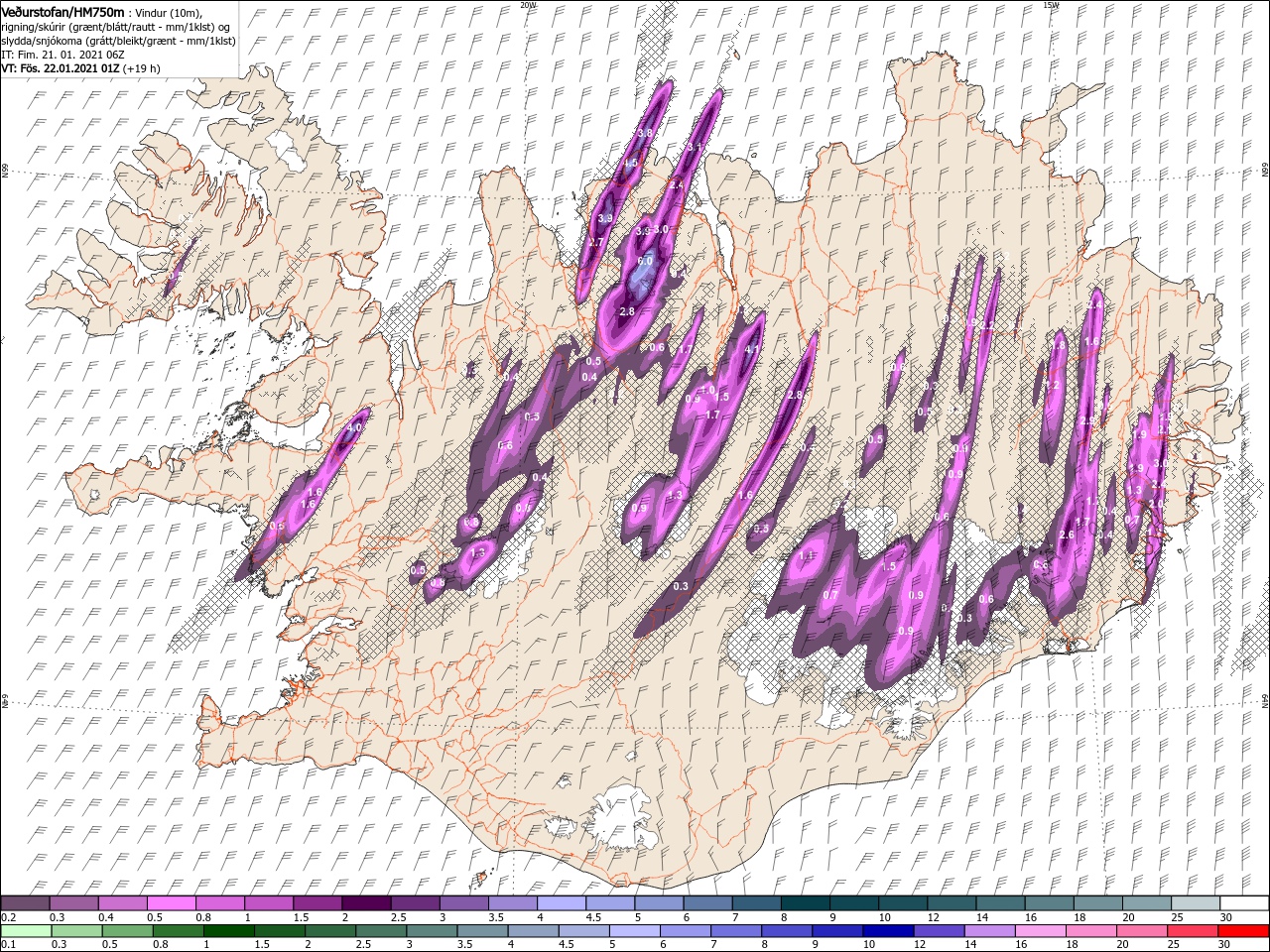Viewport: 1270px width, 952px height.
Task: Click the dark purple snow swatch labeled 2
Action: (x=367, y=903)
